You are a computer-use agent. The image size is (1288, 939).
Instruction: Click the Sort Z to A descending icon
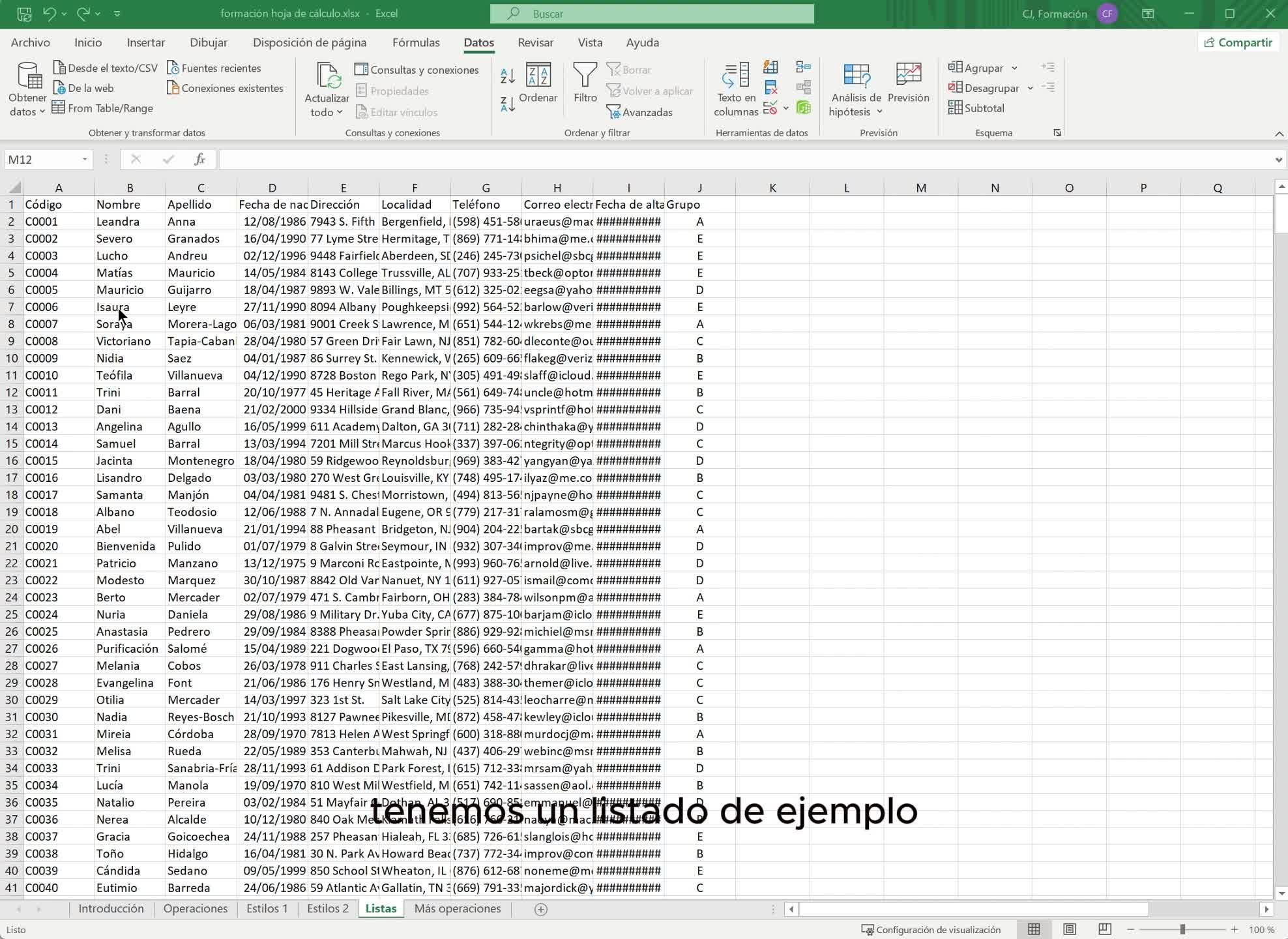[x=507, y=103]
